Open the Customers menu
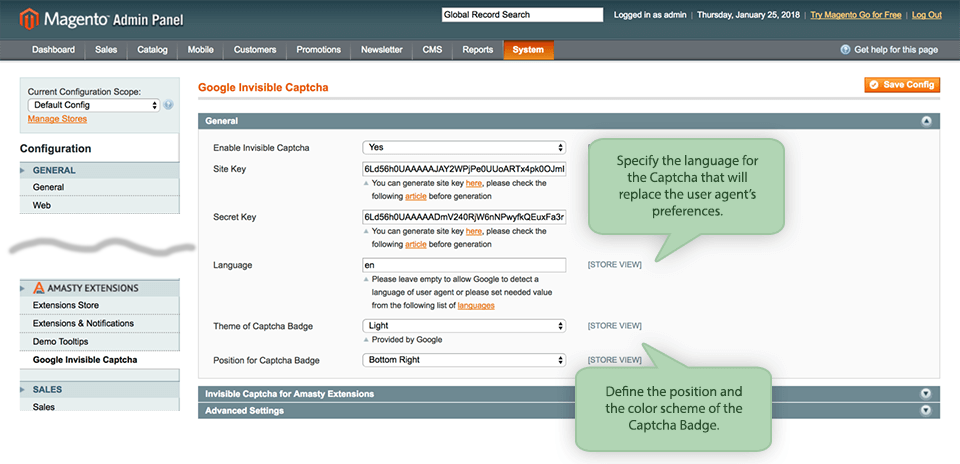Screen dimensions: 960x464 [x=255, y=50]
